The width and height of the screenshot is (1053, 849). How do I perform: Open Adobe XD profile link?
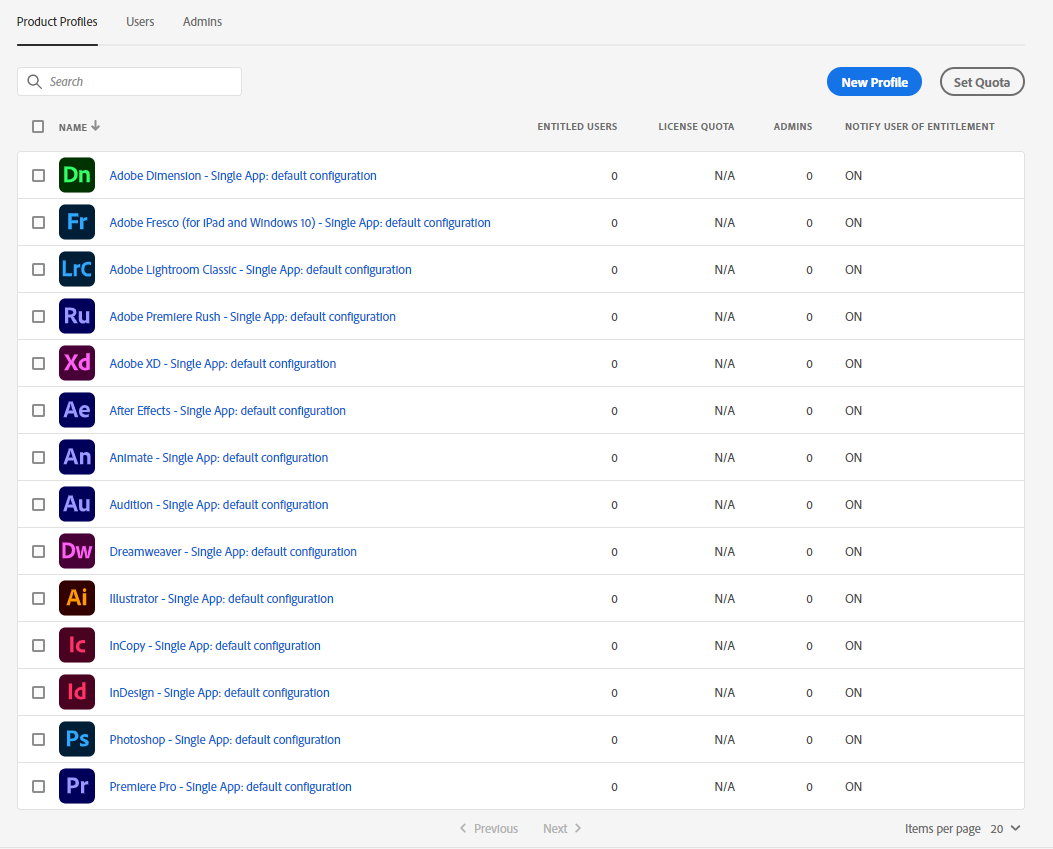coord(223,363)
